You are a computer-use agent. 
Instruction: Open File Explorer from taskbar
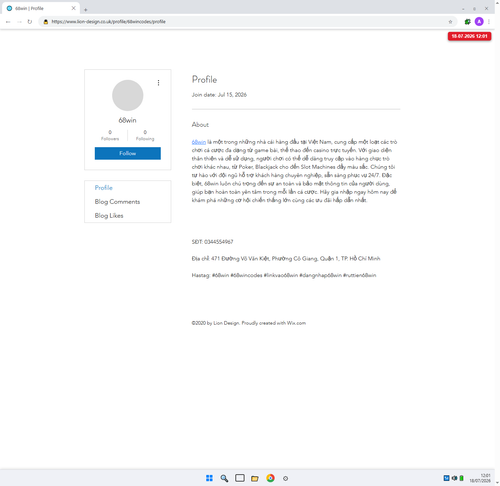click(x=255, y=478)
